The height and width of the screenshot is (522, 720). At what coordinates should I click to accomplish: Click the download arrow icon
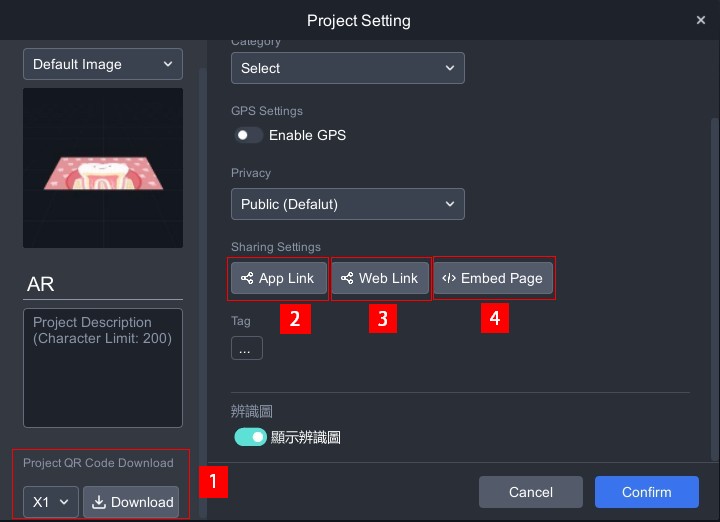[99, 502]
